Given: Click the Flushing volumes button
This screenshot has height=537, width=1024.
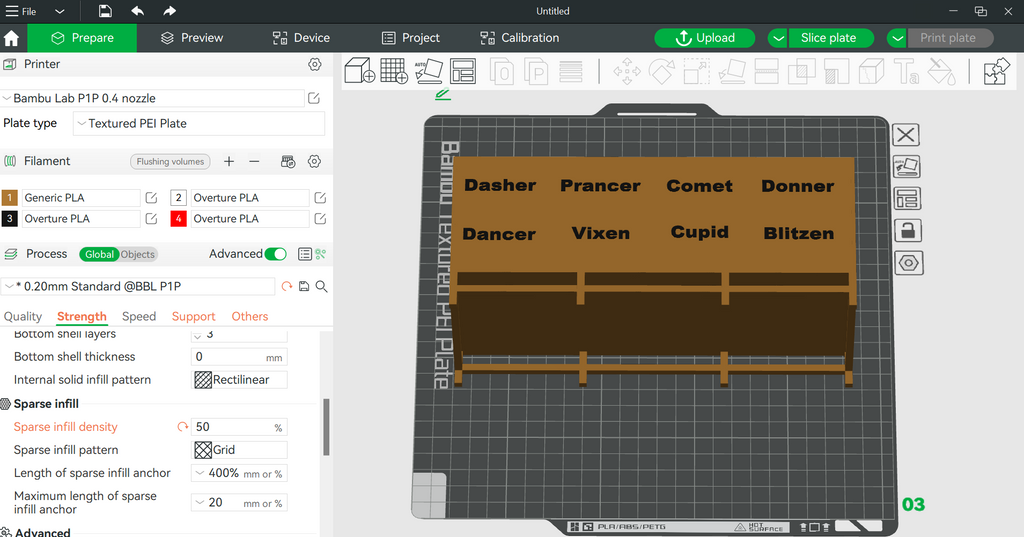Looking at the screenshot, I should point(170,161).
